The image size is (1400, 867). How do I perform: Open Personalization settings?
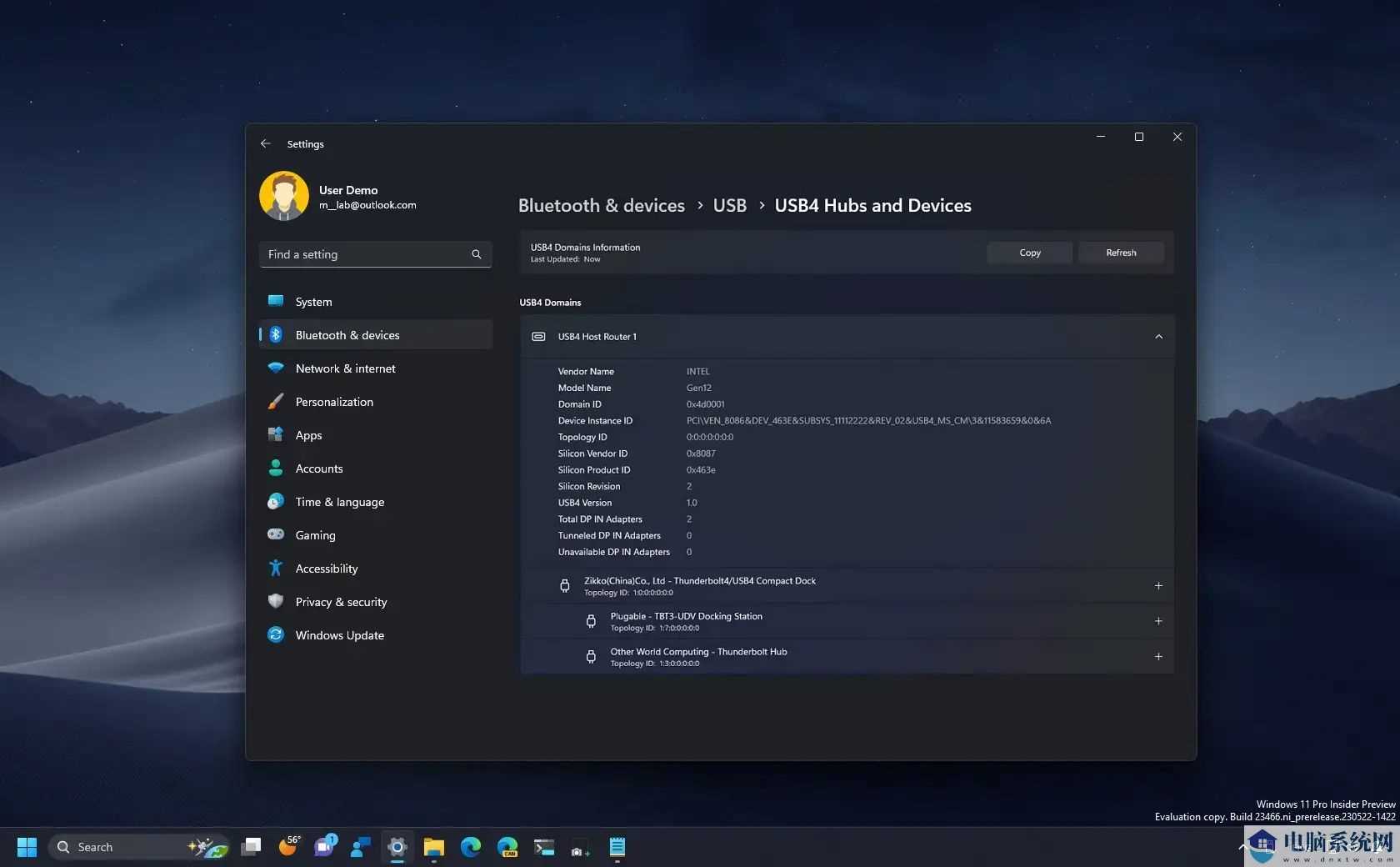376,402
